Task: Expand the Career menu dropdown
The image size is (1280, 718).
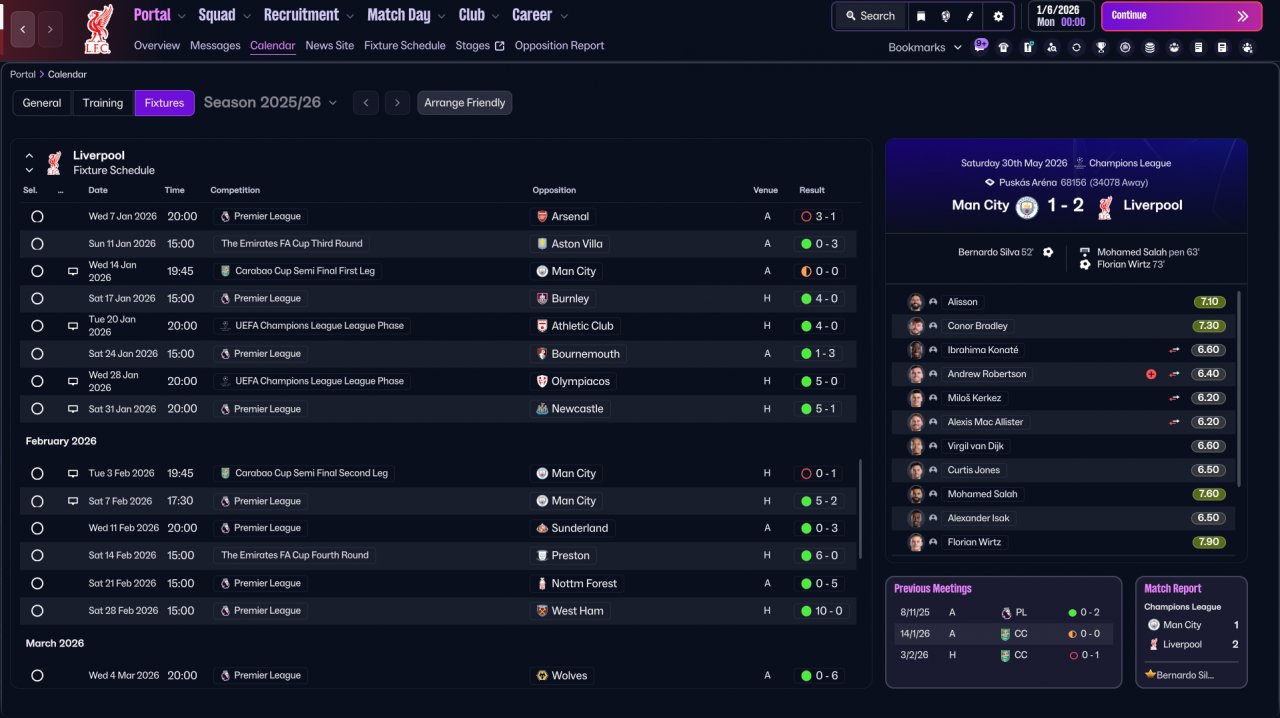Action: (x=564, y=16)
